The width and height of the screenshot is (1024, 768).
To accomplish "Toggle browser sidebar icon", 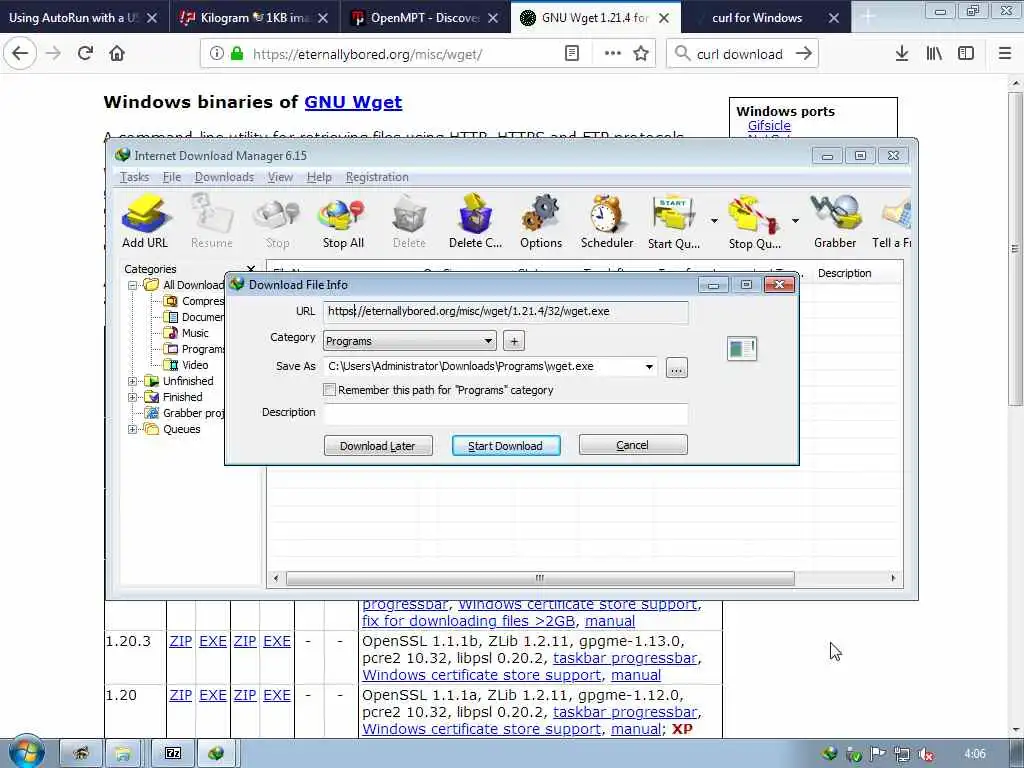I will pos(966,54).
